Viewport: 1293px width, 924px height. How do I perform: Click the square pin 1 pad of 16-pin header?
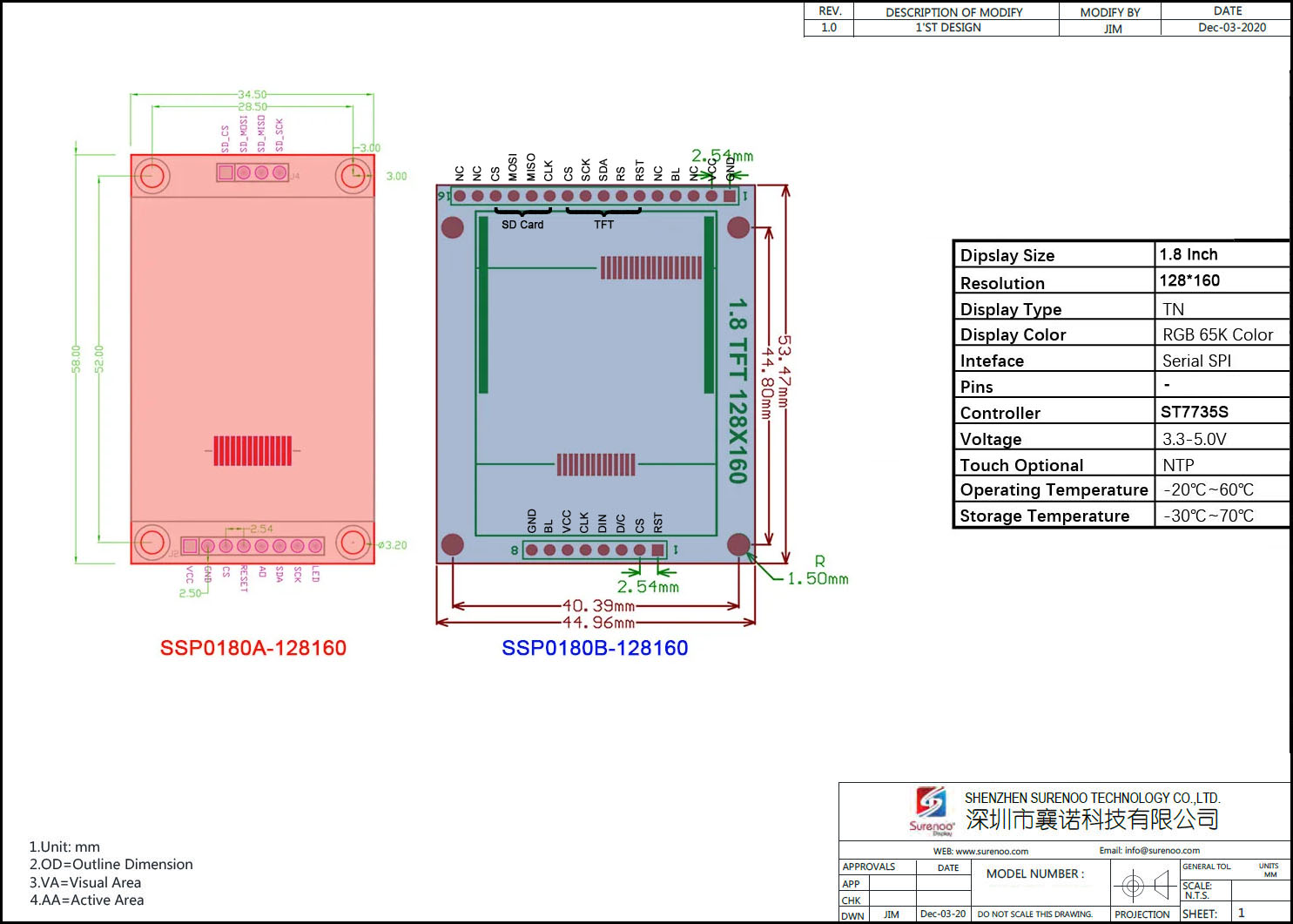tap(730, 196)
